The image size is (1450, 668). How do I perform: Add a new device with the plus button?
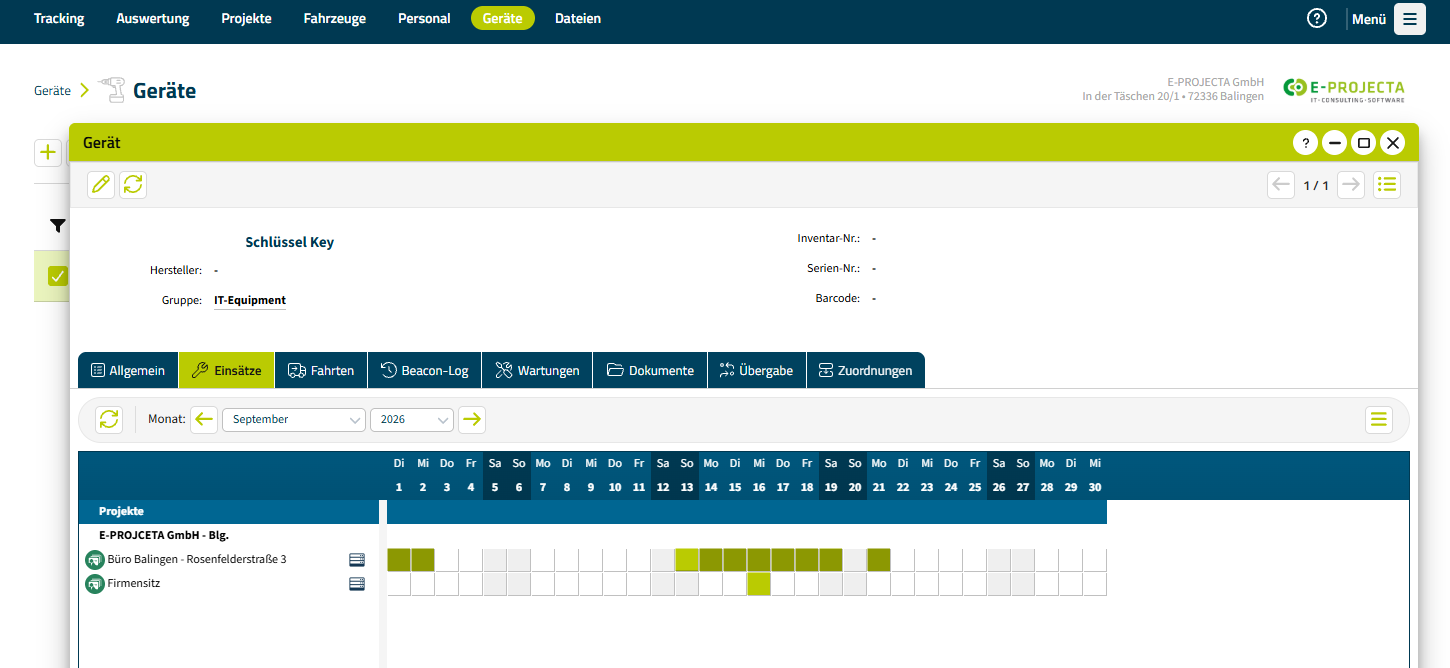point(48,153)
